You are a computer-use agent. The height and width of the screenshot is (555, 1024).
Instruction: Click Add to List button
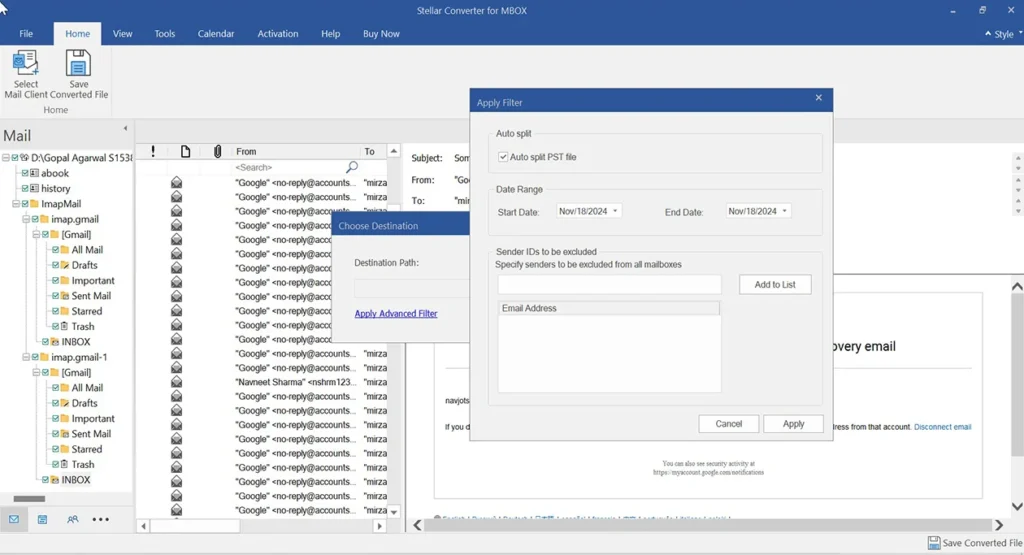[x=775, y=285]
